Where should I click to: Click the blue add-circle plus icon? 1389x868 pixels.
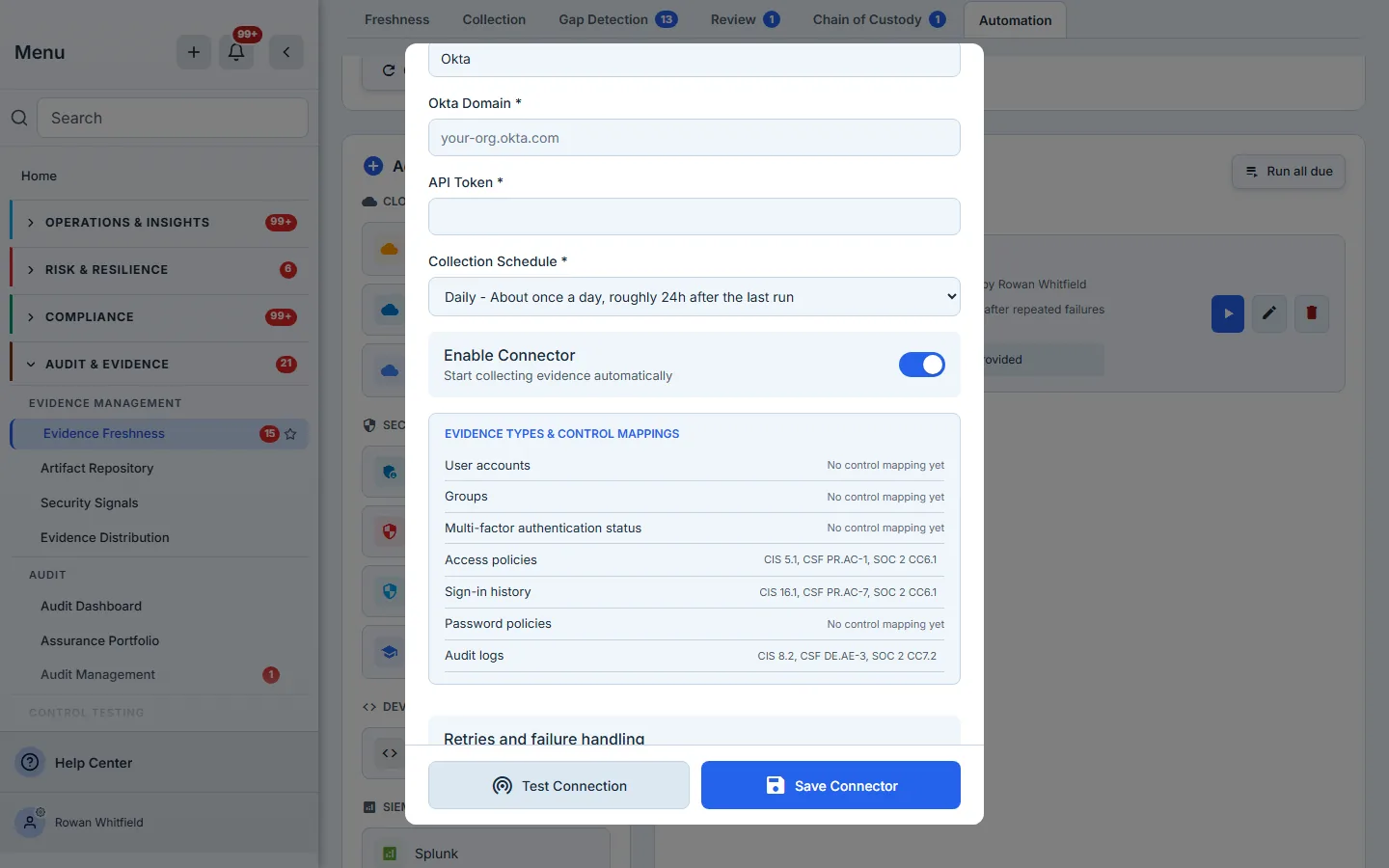coord(373,166)
